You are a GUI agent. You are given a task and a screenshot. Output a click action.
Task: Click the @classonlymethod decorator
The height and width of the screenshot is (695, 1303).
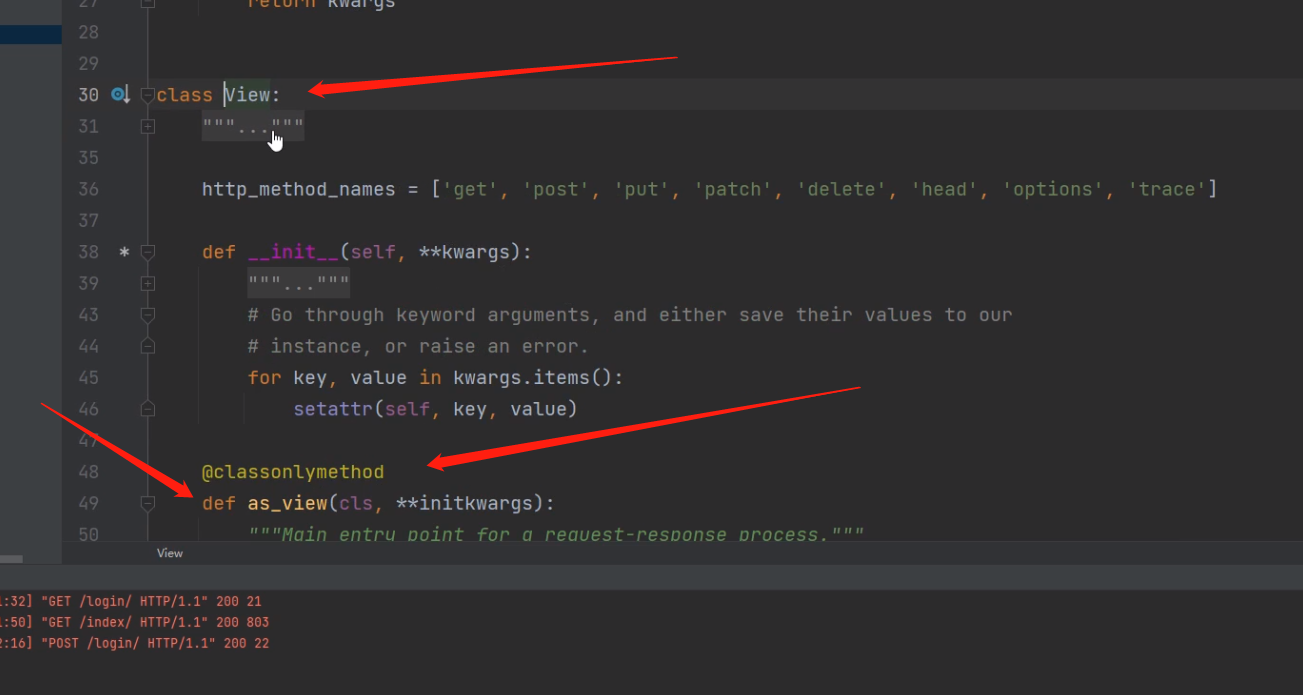293,472
